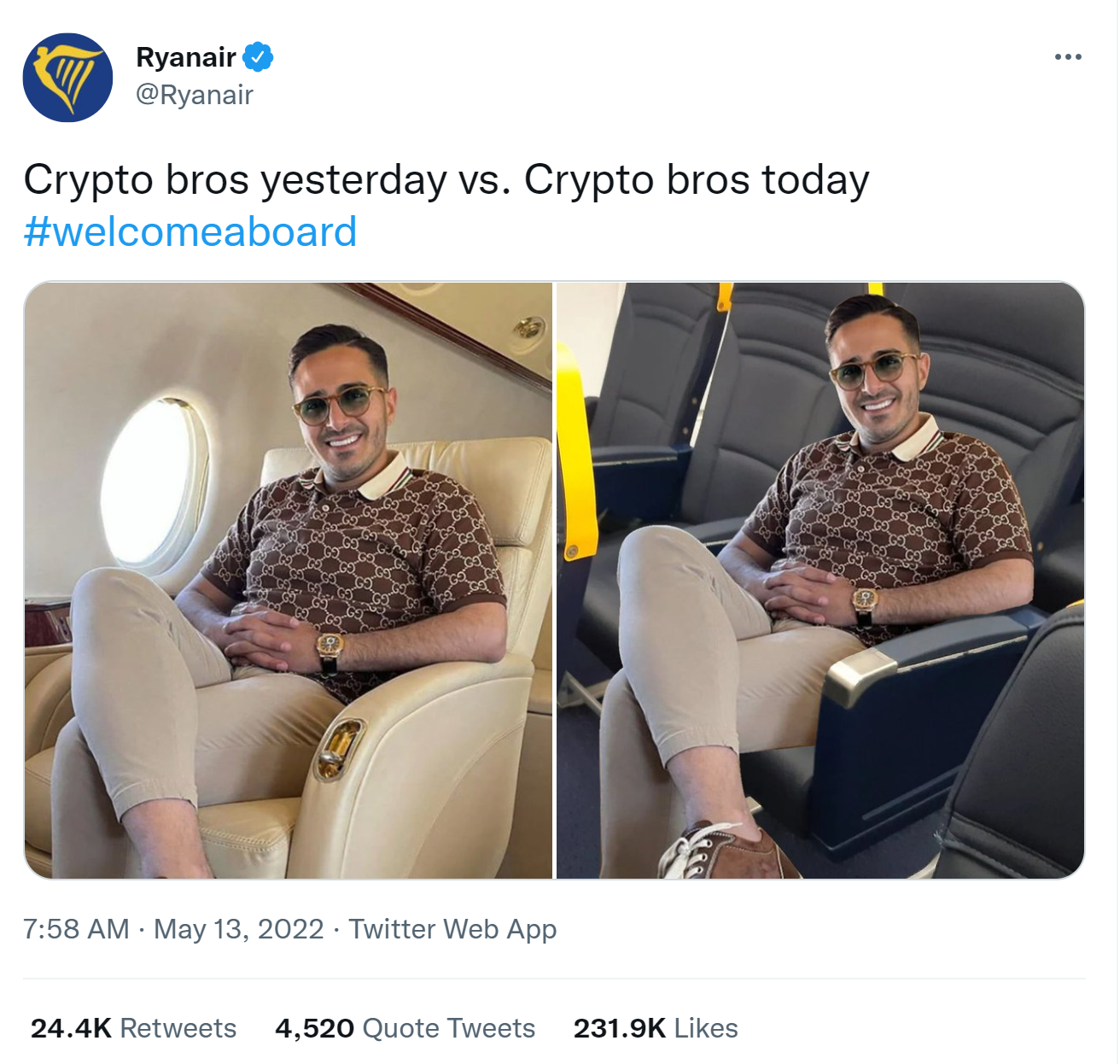Open the right Ryanair seat photo
Viewport: 1120px width, 1064px height.
[820, 580]
